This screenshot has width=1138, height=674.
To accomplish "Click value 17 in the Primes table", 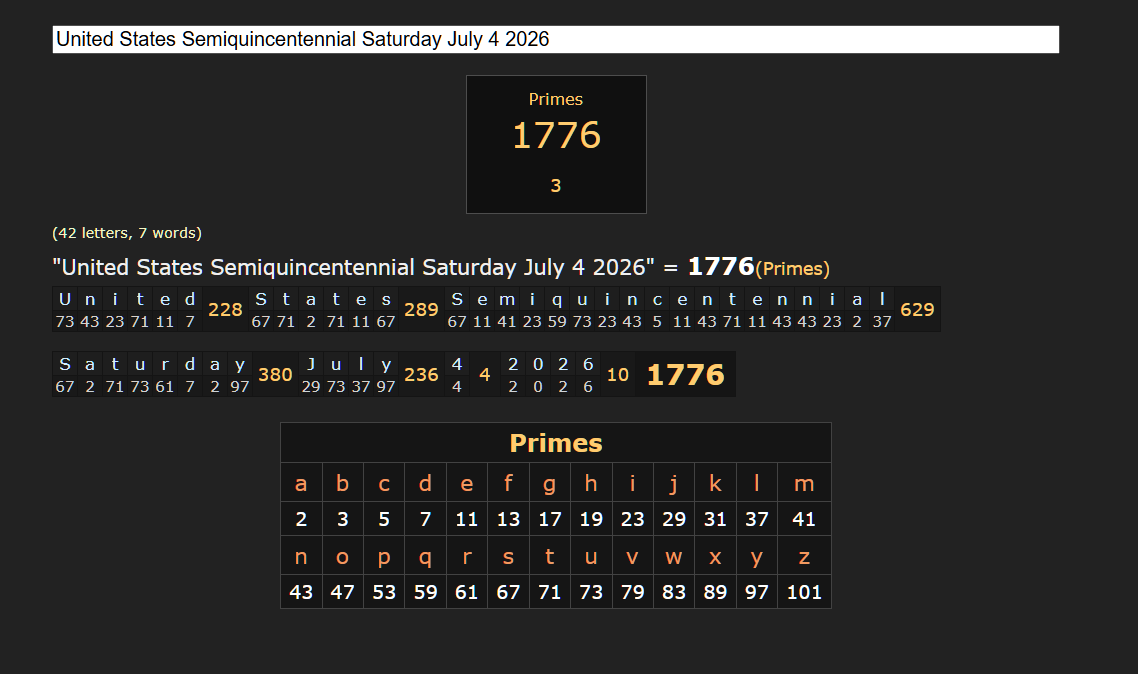I will (549, 519).
